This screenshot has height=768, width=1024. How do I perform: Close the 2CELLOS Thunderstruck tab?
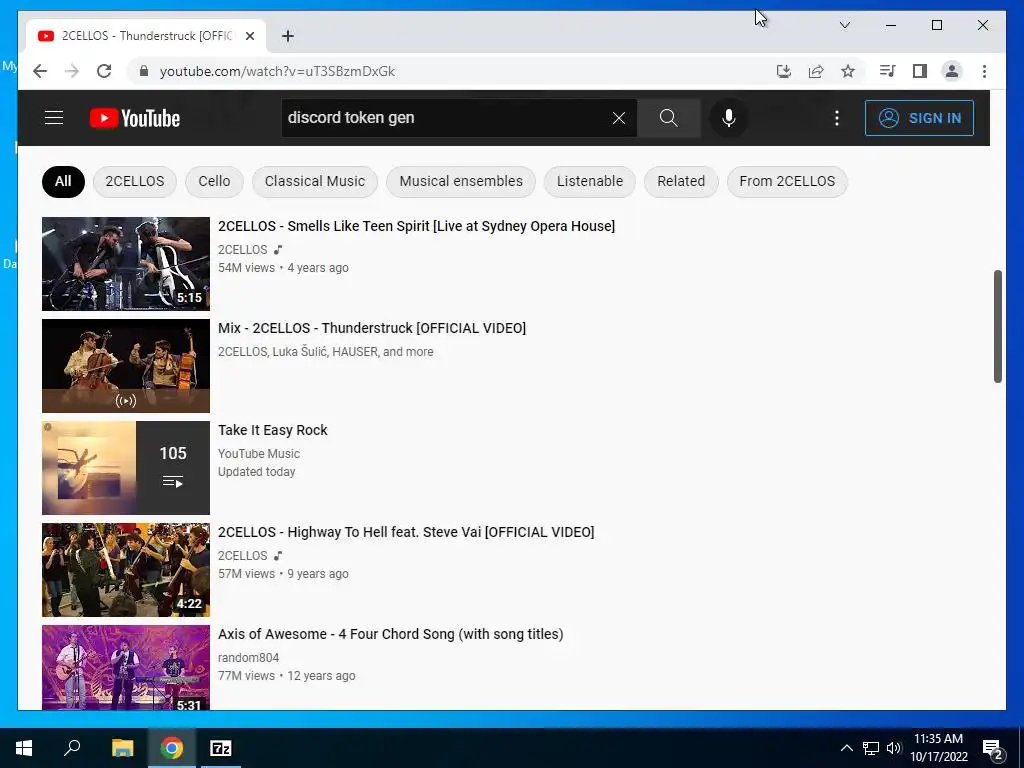[x=249, y=36]
